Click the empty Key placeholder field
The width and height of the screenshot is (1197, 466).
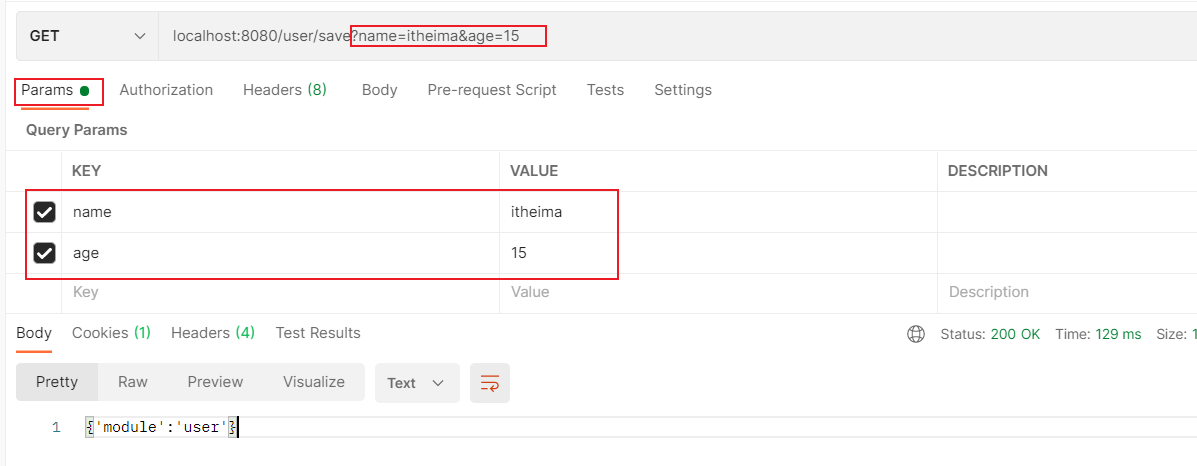click(x=280, y=292)
